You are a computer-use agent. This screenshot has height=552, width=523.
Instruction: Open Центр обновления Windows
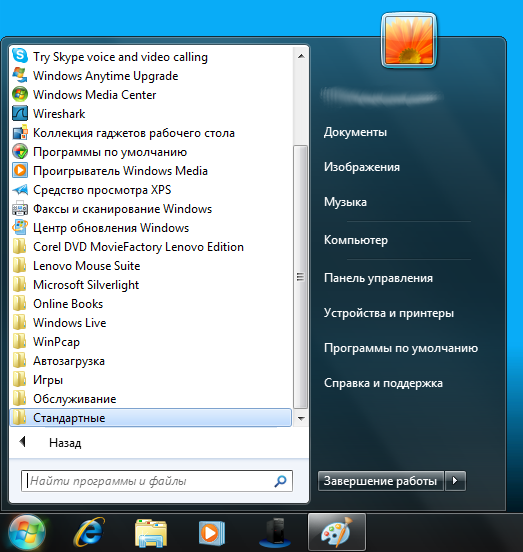(151, 228)
